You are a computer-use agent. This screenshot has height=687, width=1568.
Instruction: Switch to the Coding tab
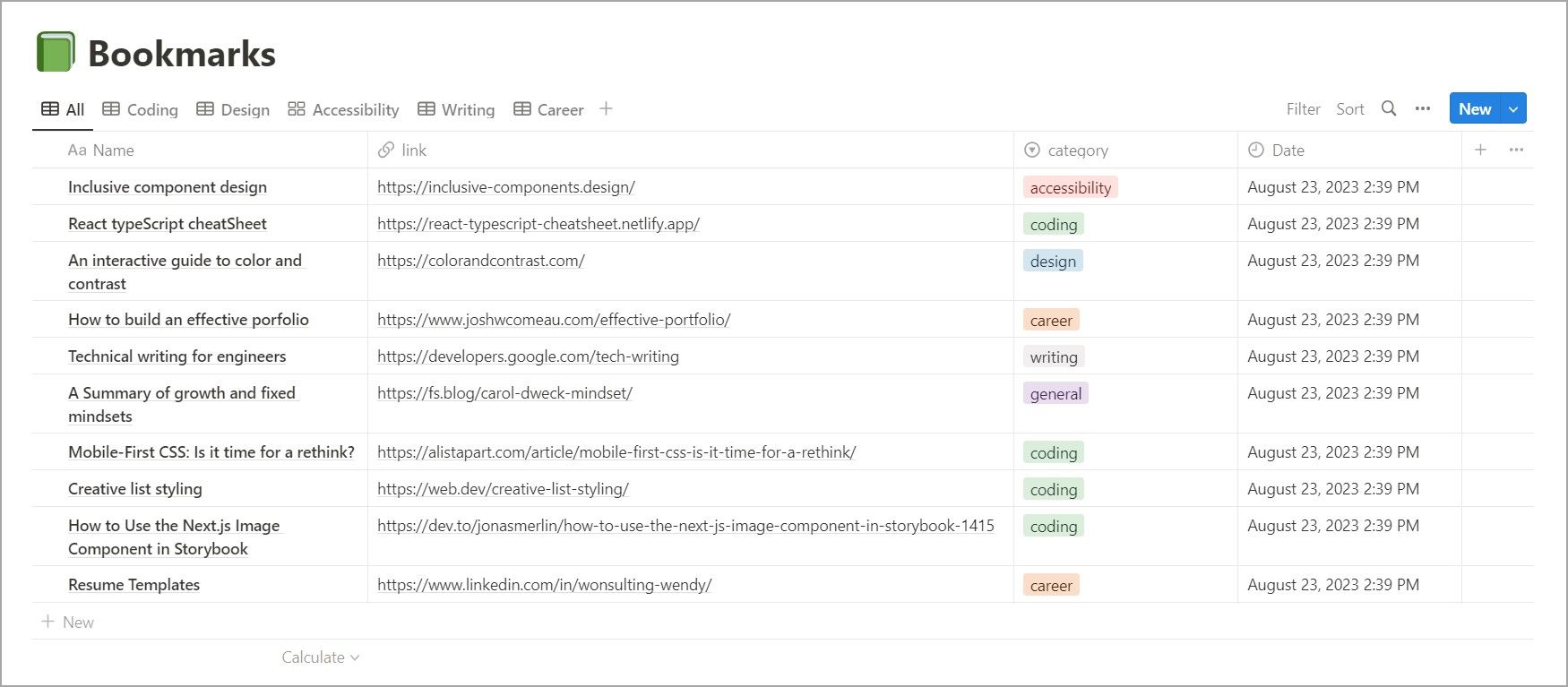tap(141, 109)
